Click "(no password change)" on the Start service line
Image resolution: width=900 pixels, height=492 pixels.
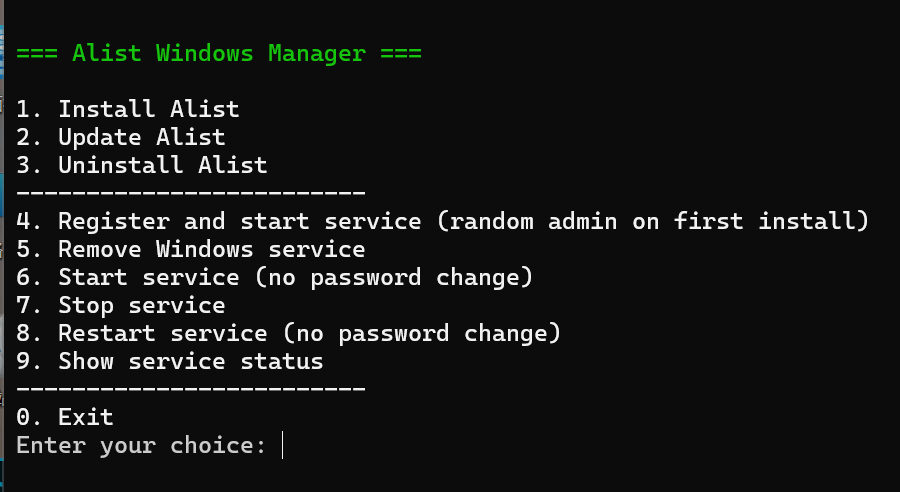(393, 277)
